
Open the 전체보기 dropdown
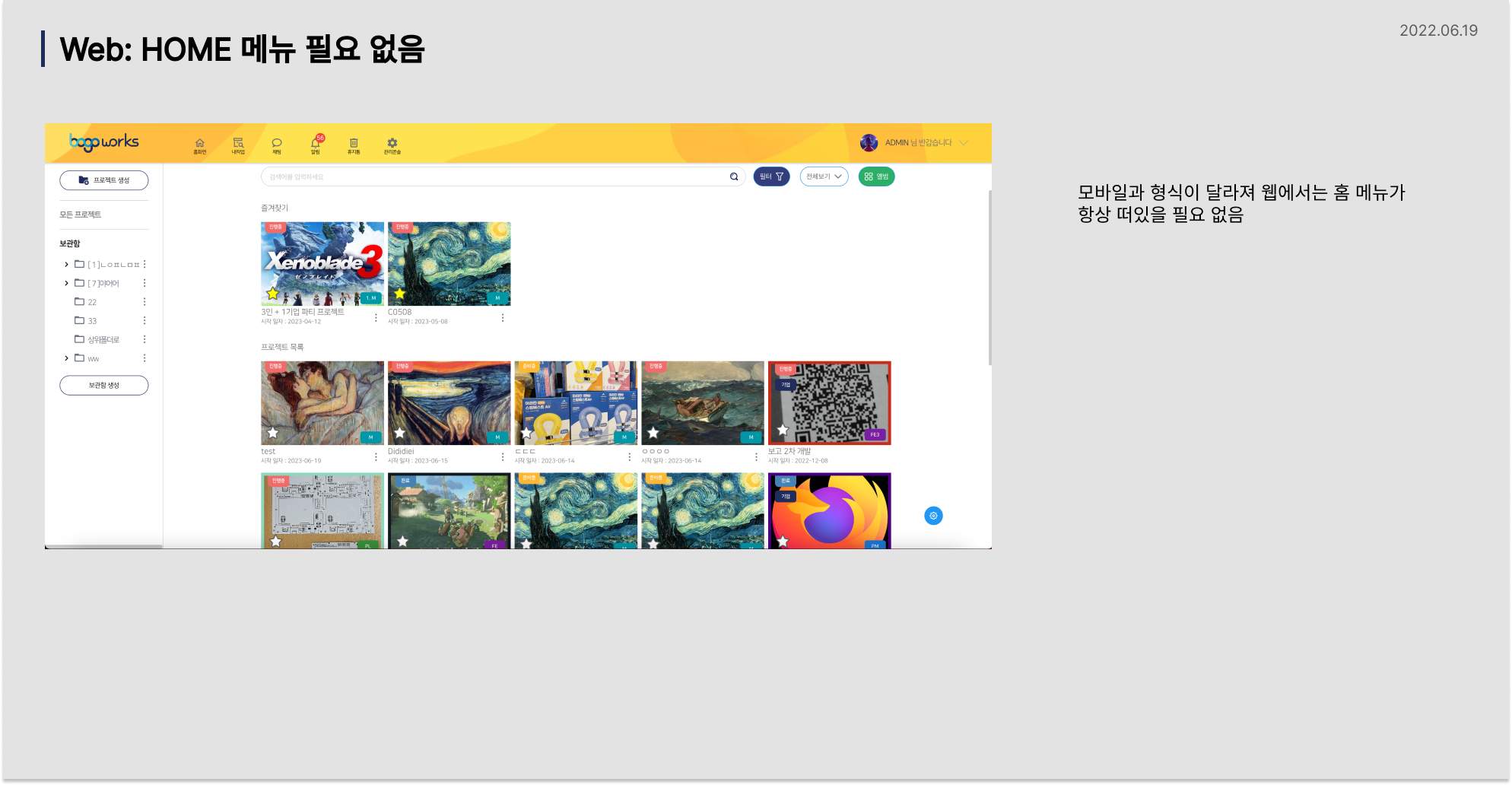[x=824, y=176]
